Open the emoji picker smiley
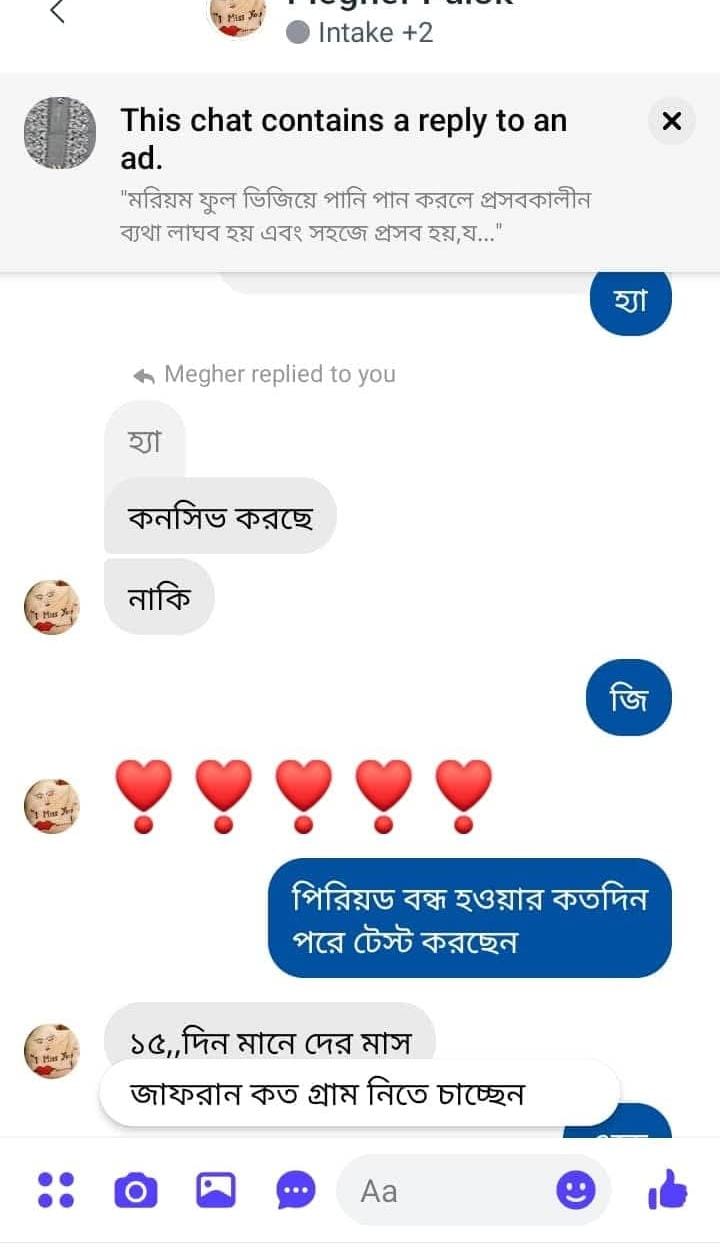This screenshot has height=1255, width=720. coord(575,1190)
